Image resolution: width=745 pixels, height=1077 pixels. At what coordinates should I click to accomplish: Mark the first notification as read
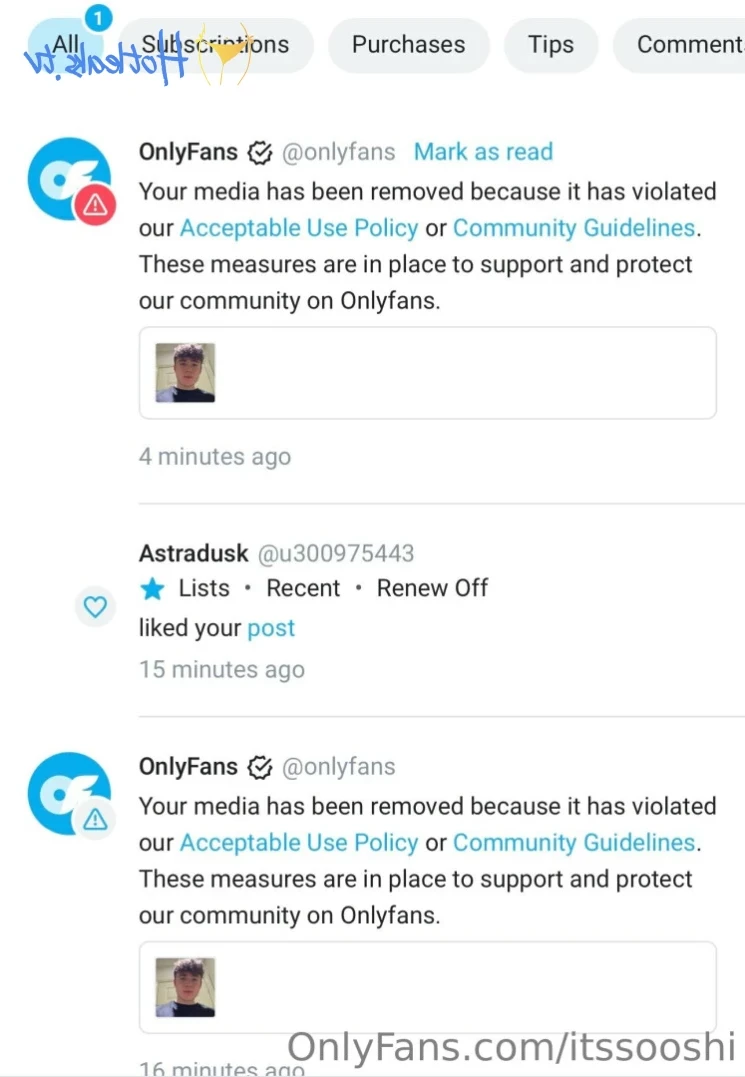click(483, 152)
